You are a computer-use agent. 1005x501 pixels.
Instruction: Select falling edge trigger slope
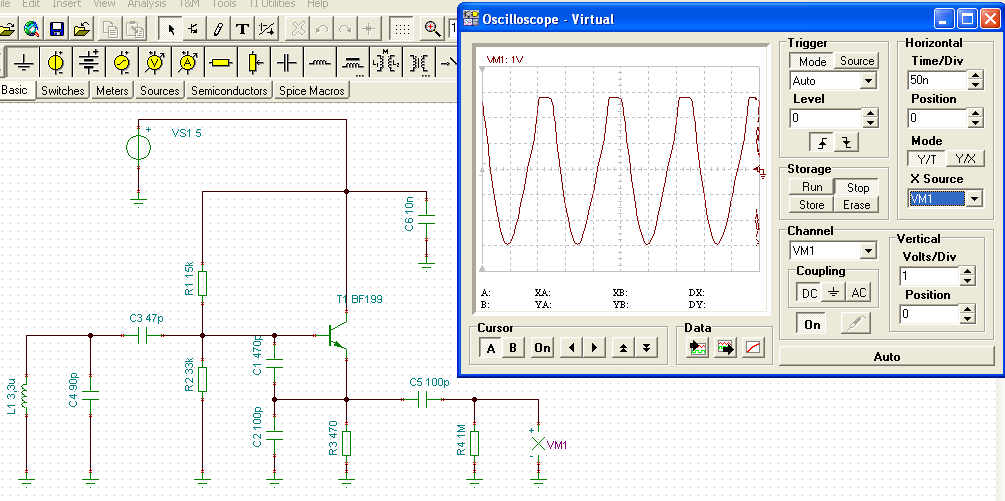(847, 142)
